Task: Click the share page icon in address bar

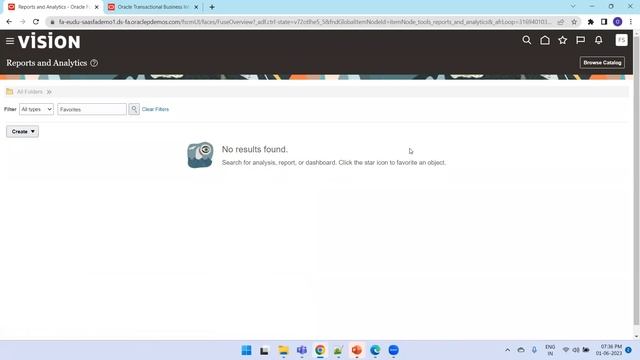Action: pos(561,22)
